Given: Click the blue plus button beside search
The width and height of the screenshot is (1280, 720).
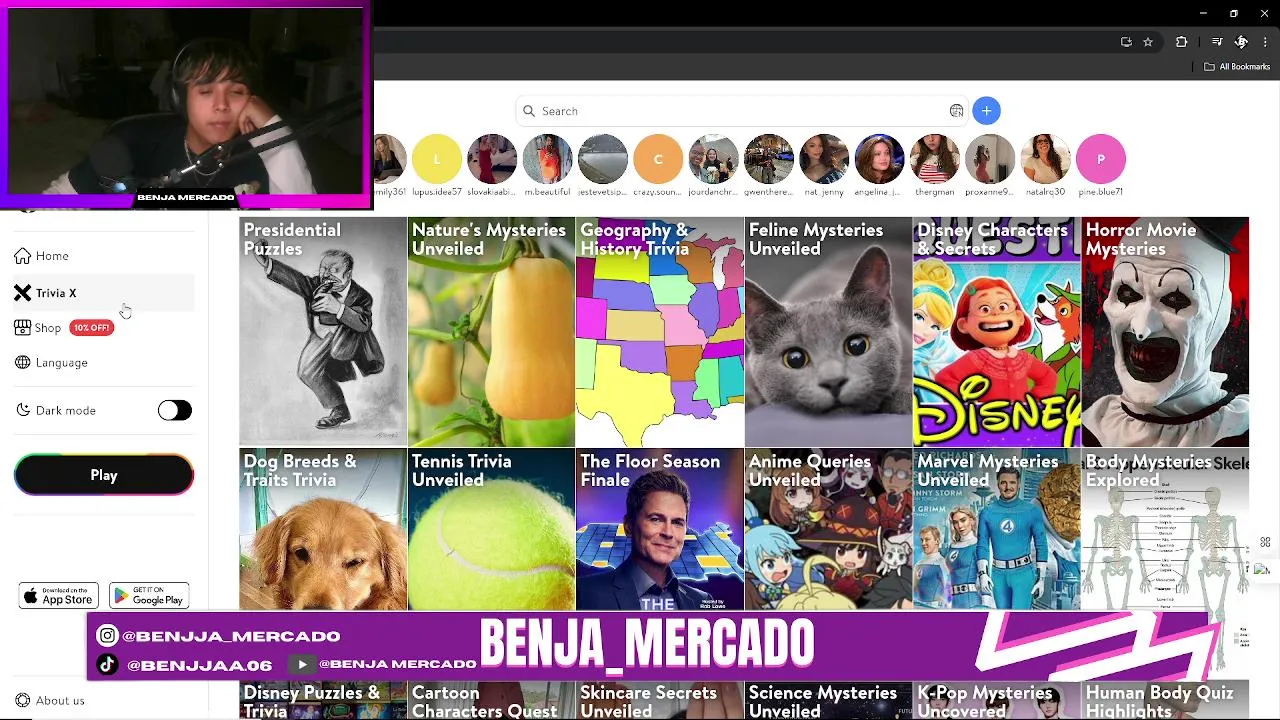Looking at the screenshot, I should pyautogui.click(x=986, y=111).
